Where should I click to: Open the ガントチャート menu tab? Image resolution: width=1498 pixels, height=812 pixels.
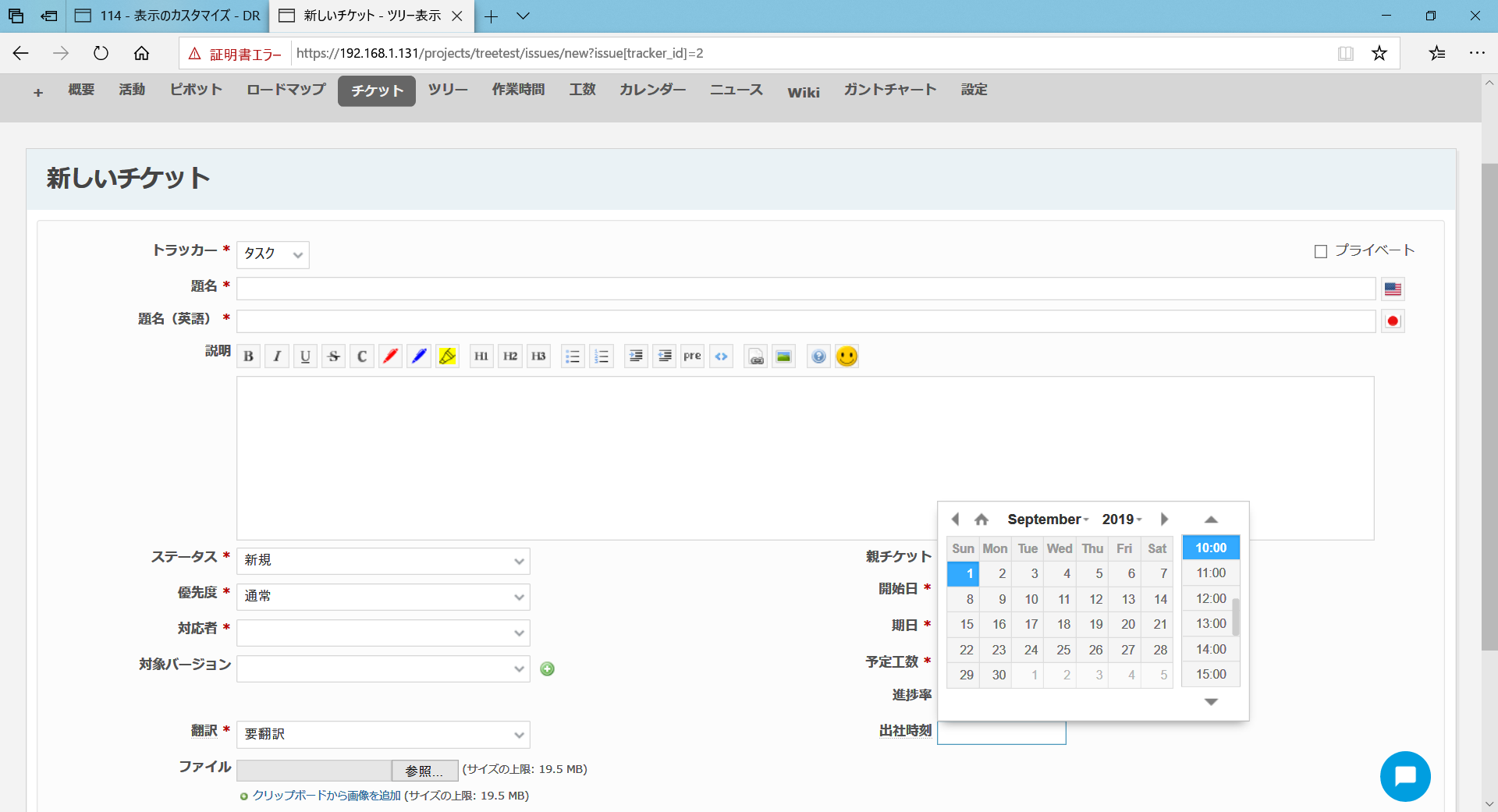pyautogui.click(x=889, y=90)
